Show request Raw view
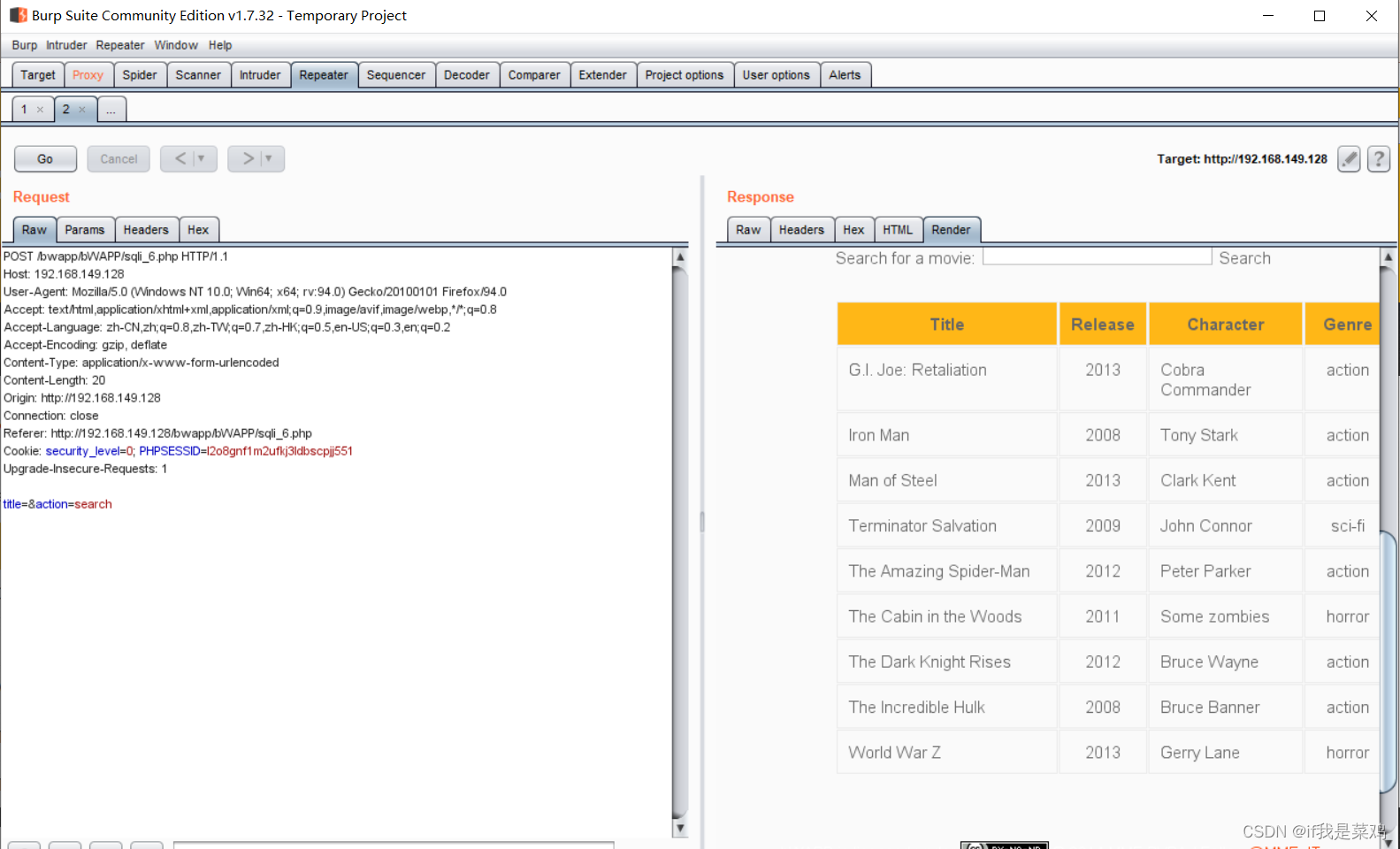 click(34, 230)
